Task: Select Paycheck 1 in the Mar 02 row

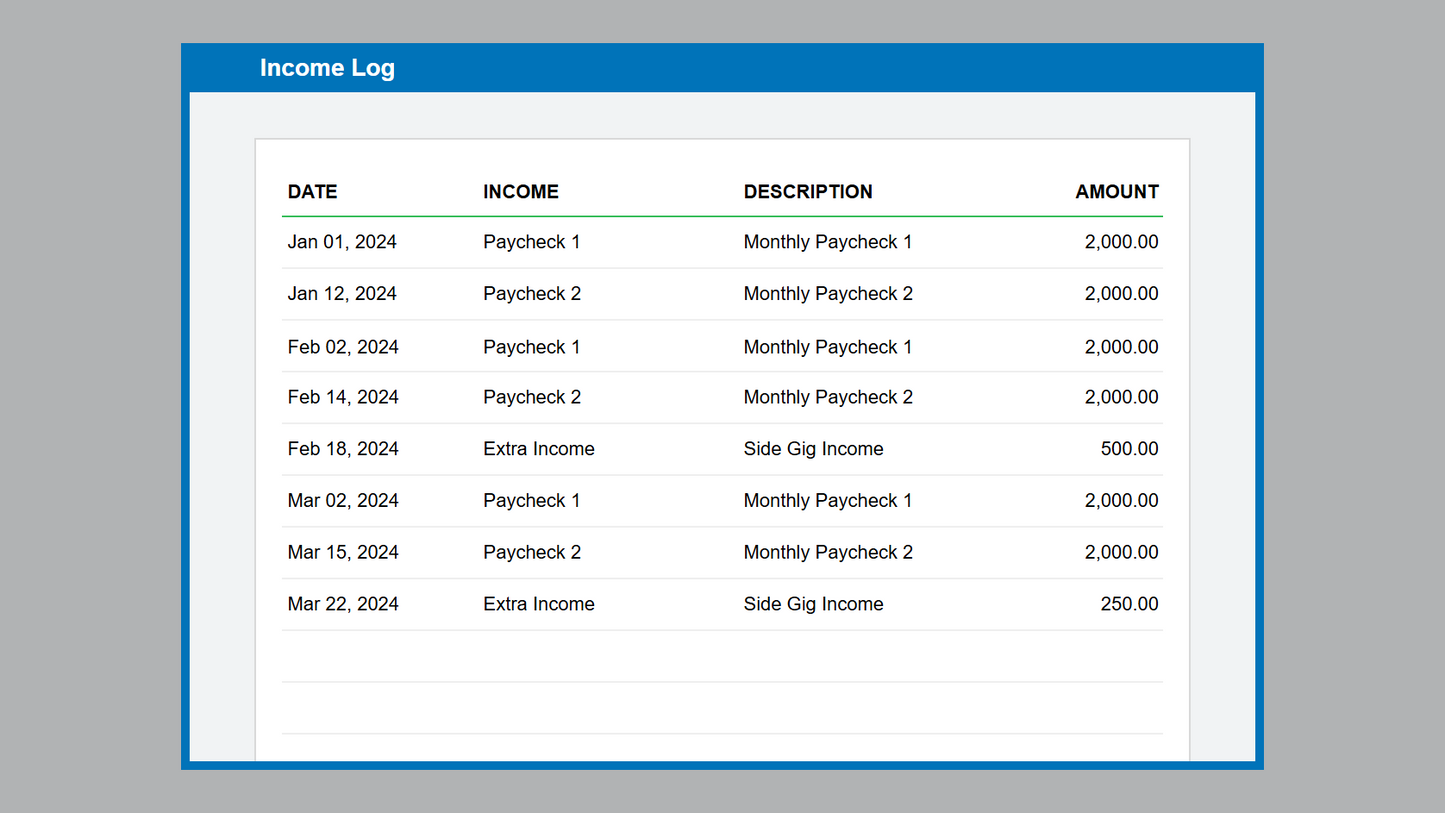Action: coord(532,501)
